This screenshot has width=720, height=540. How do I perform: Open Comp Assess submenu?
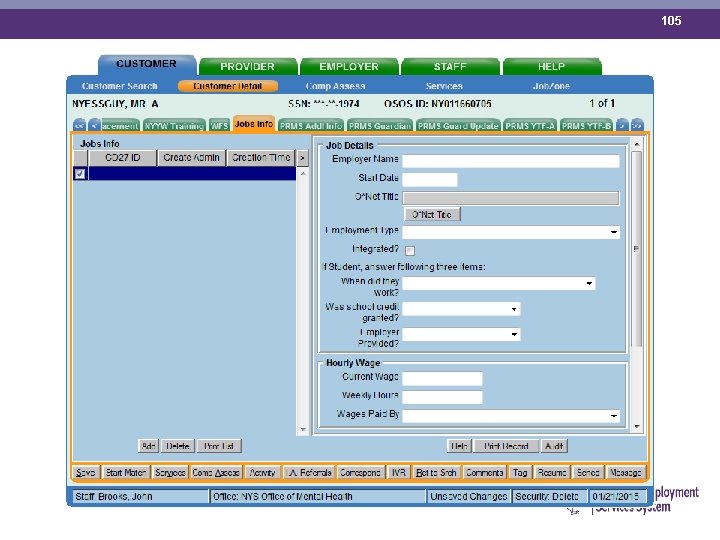(x=335, y=86)
